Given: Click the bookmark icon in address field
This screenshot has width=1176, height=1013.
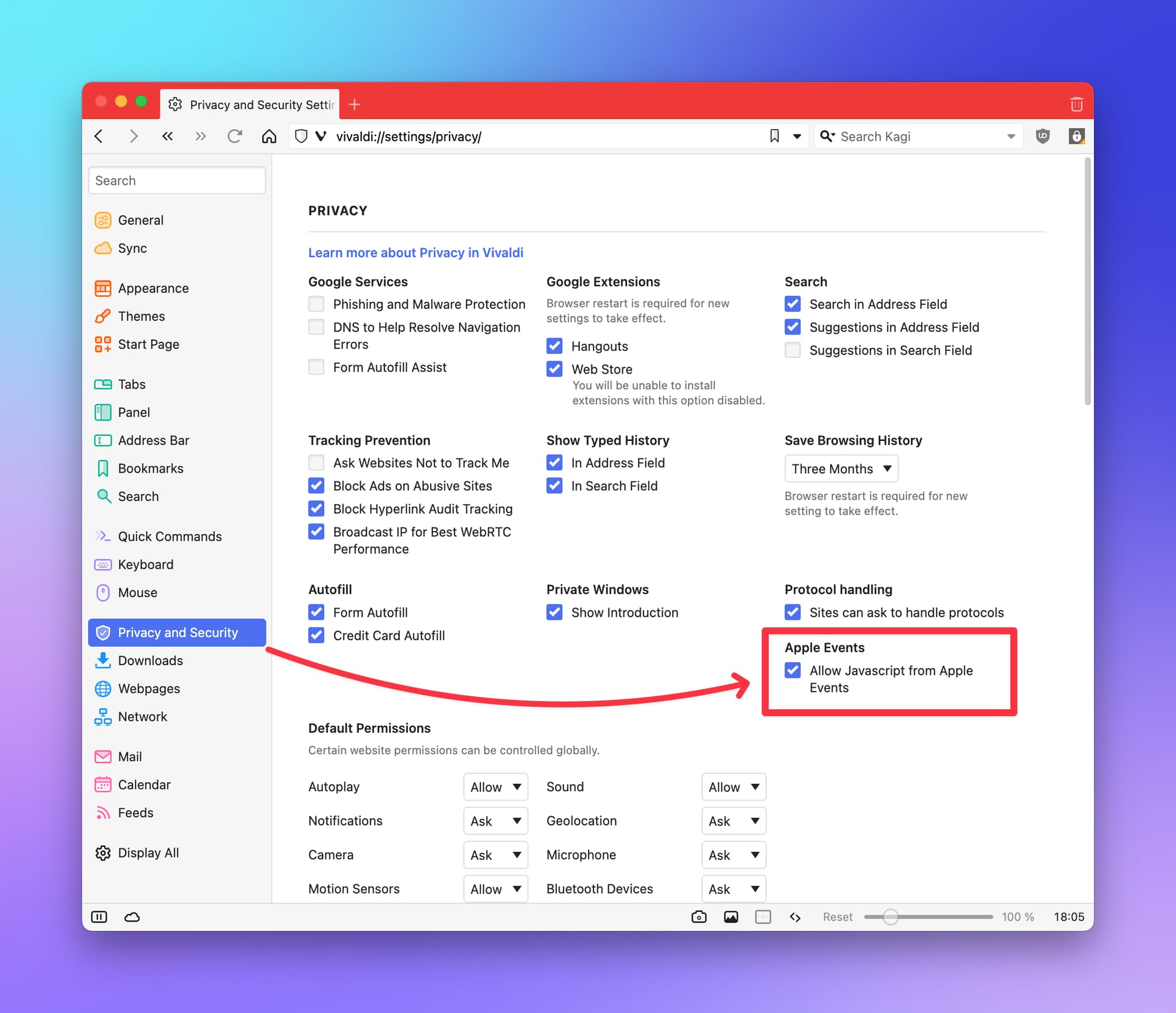Looking at the screenshot, I should point(774,136).
